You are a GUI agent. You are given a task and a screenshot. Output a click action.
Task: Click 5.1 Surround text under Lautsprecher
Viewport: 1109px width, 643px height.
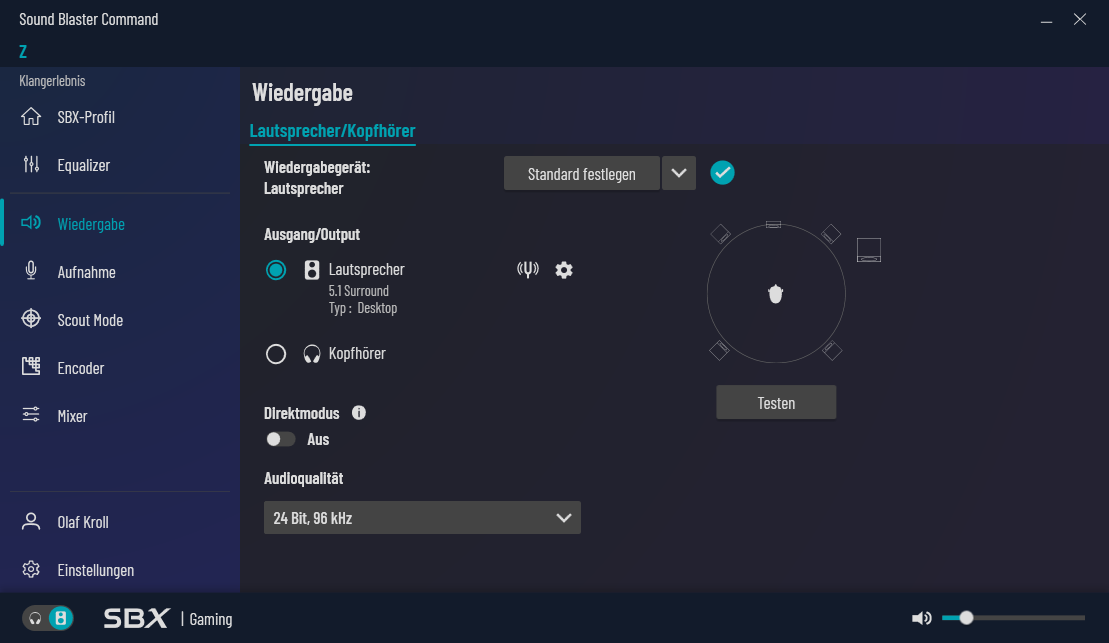coord(359,291)
